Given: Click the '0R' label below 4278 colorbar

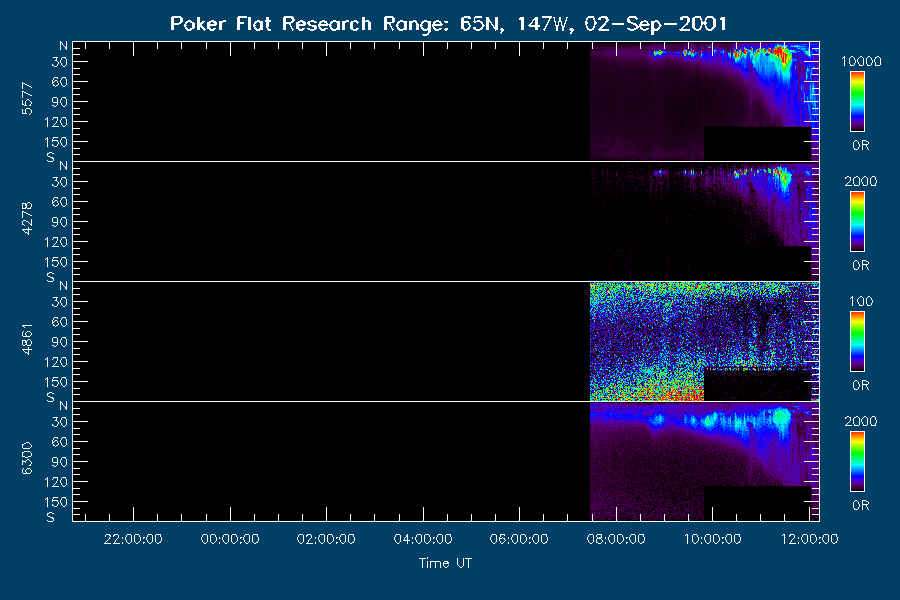Looking at the screenshot, I should click(861, 265).
